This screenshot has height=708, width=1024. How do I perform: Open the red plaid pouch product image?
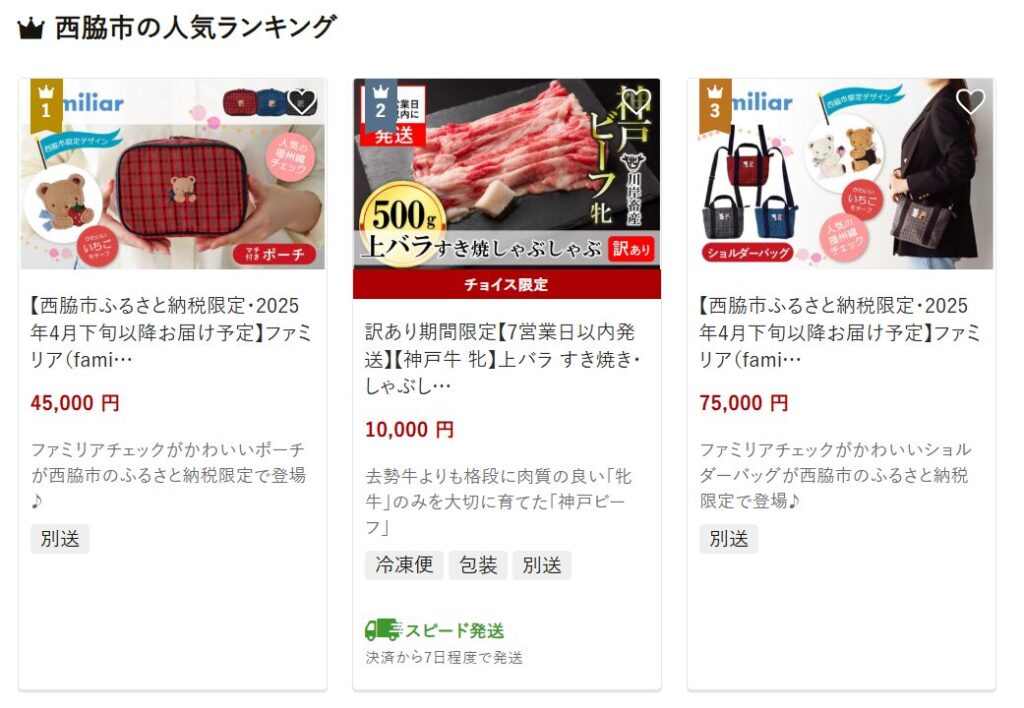click(172, 174)
